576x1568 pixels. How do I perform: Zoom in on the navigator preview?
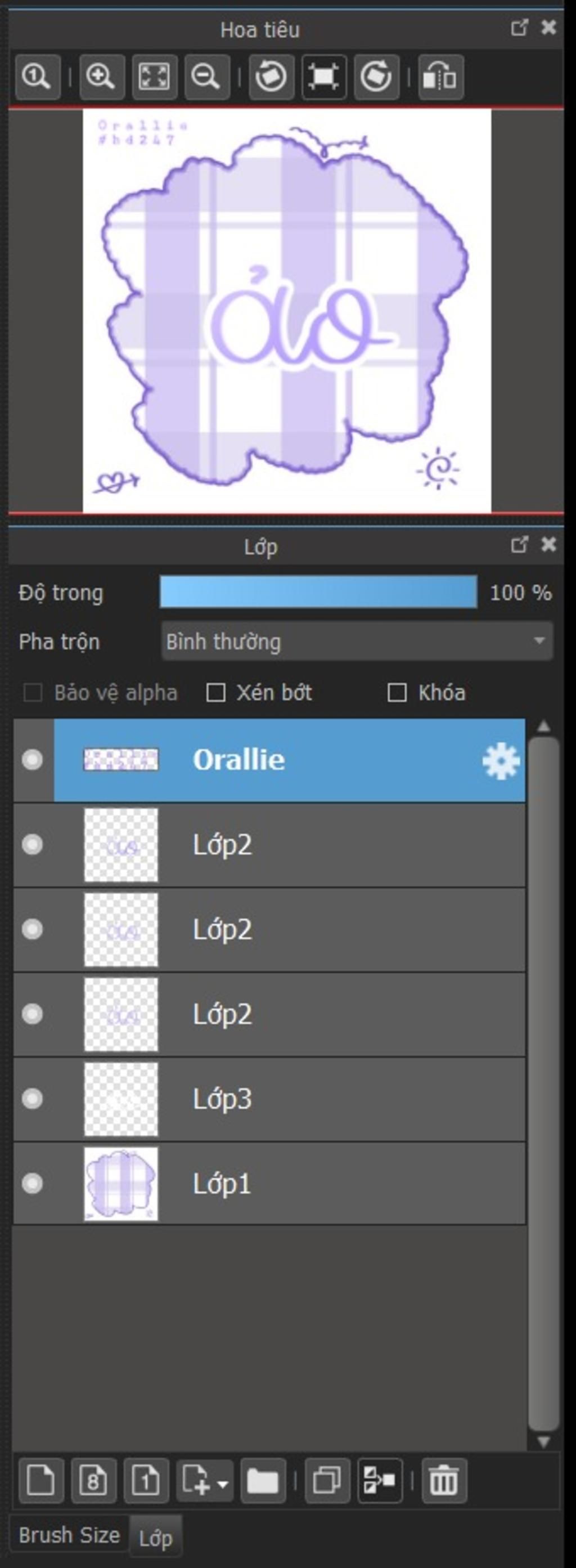coord(101,77)
